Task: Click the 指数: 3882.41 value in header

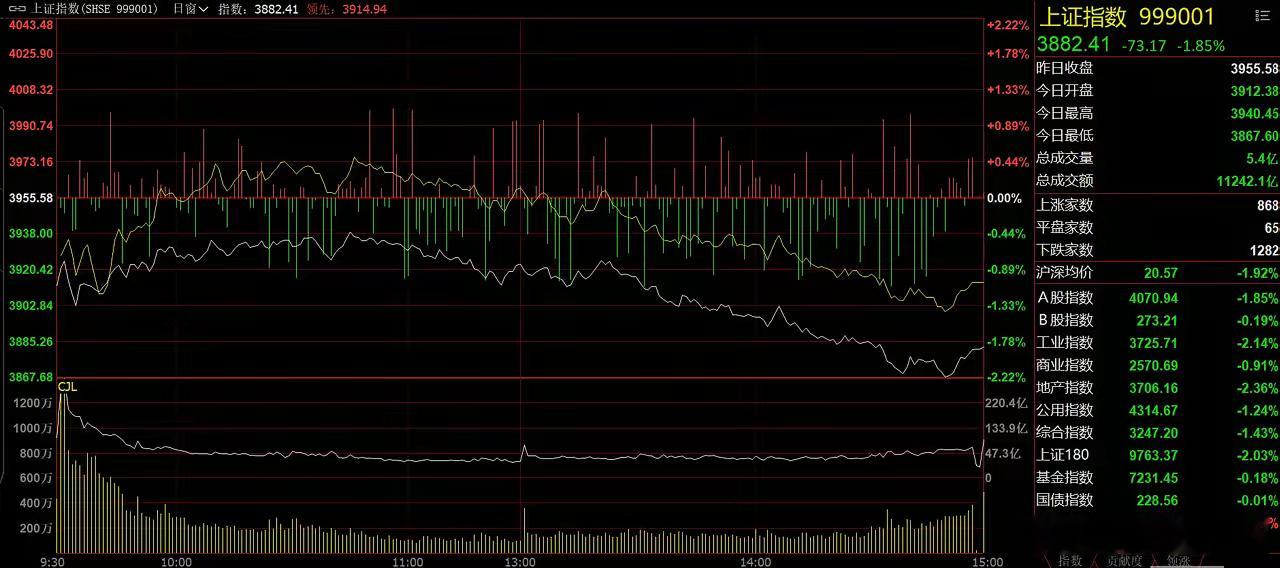Action: point(258,8)
